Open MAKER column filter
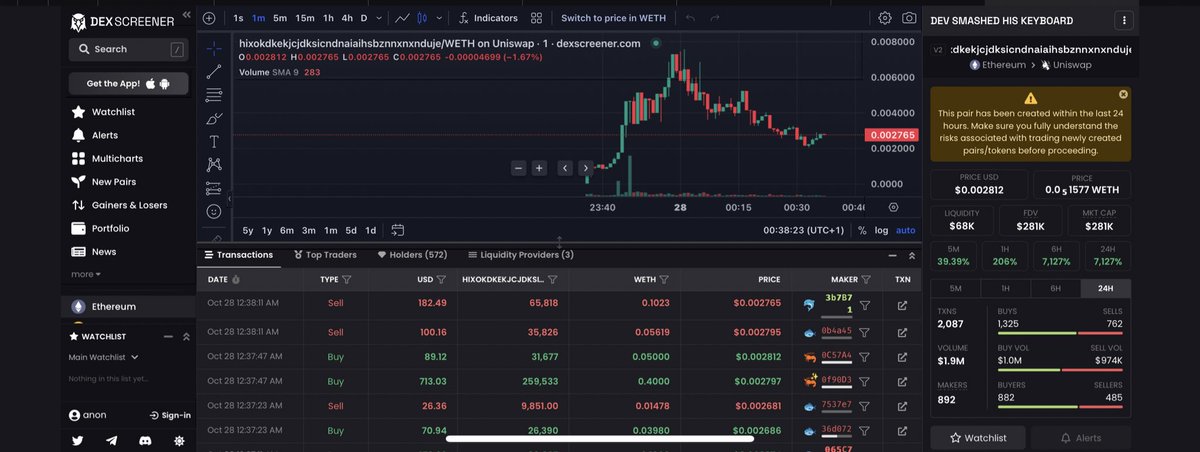This screenshot has height=452, width=1200. pos(866,280)
